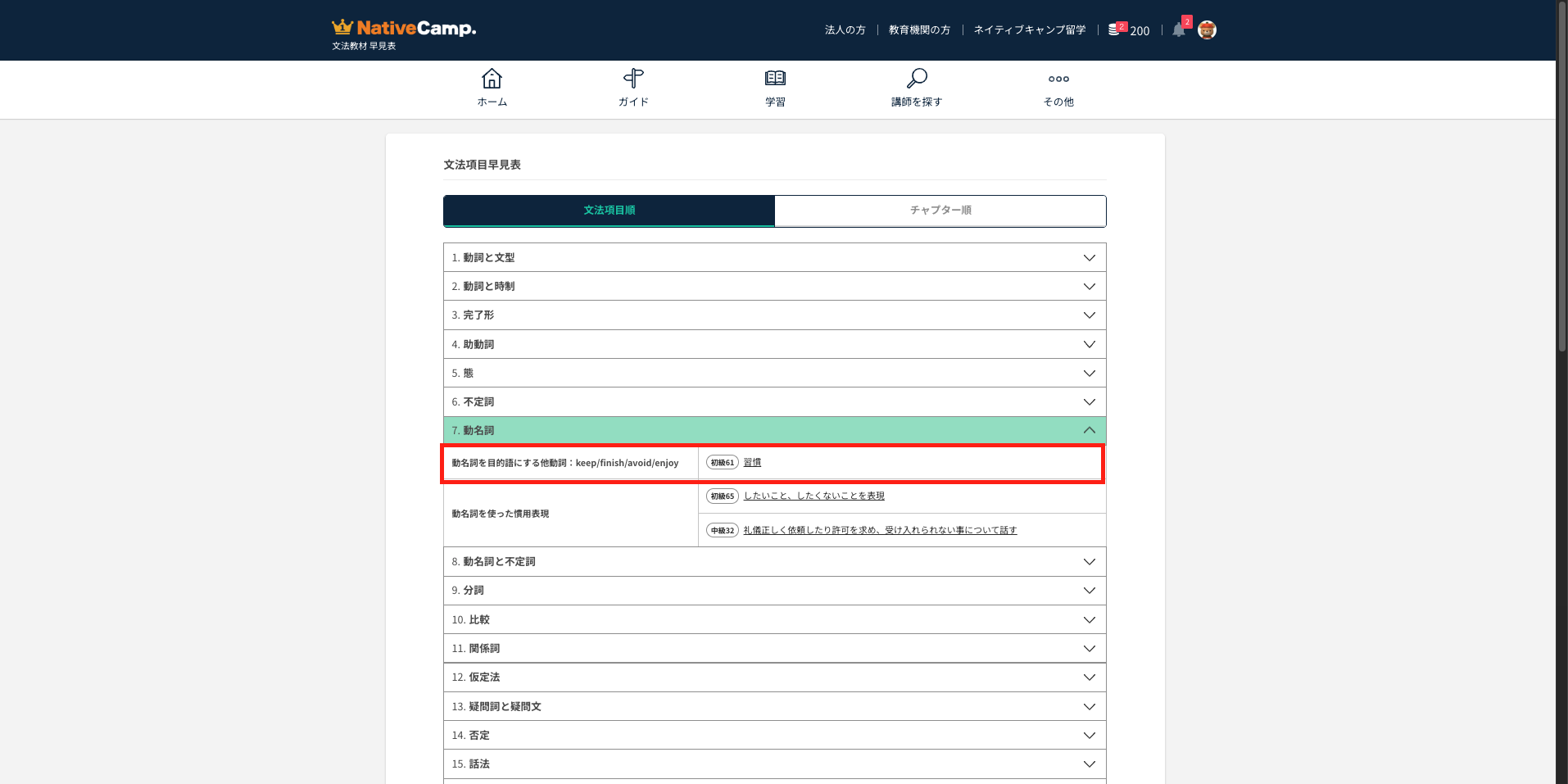Switch to the チャプター順 tab
This screenshot has width=1568, height=784.
point(940,211)
